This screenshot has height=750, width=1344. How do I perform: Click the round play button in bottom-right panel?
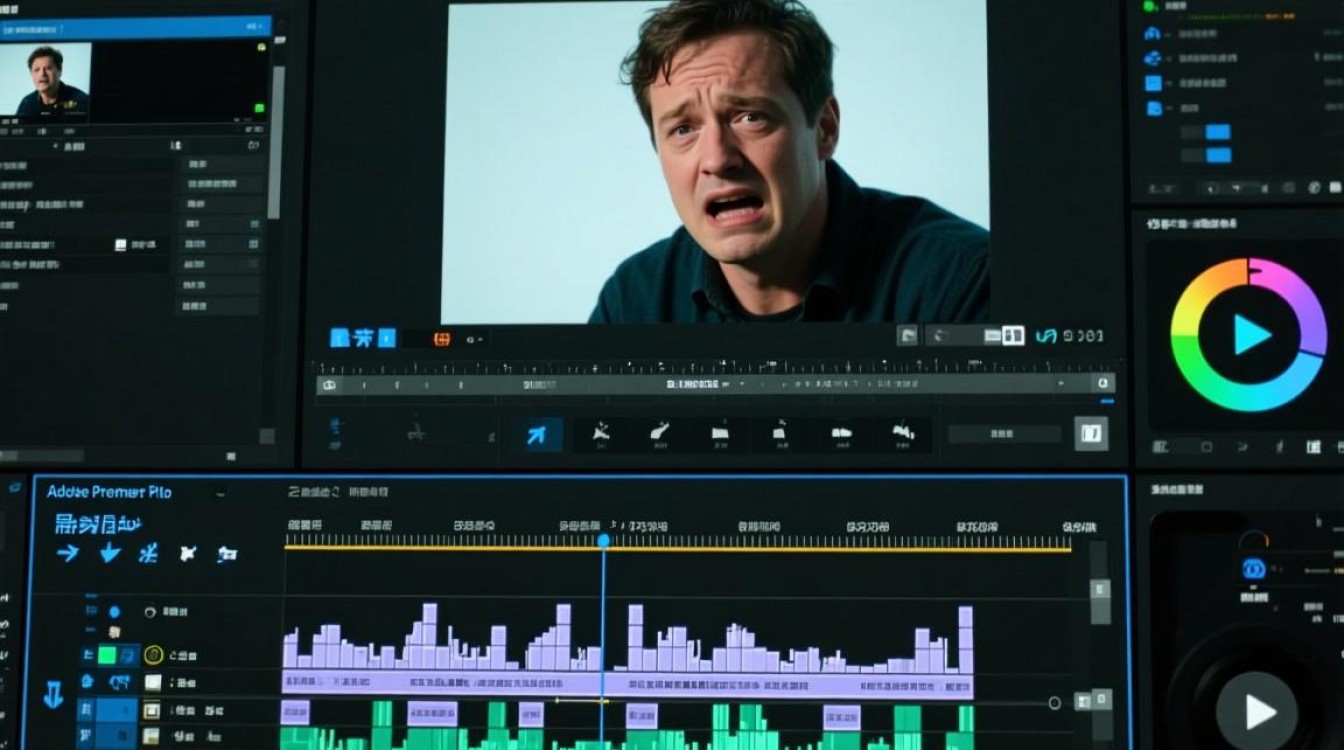pyautogui.click(x=1257, y=711)
